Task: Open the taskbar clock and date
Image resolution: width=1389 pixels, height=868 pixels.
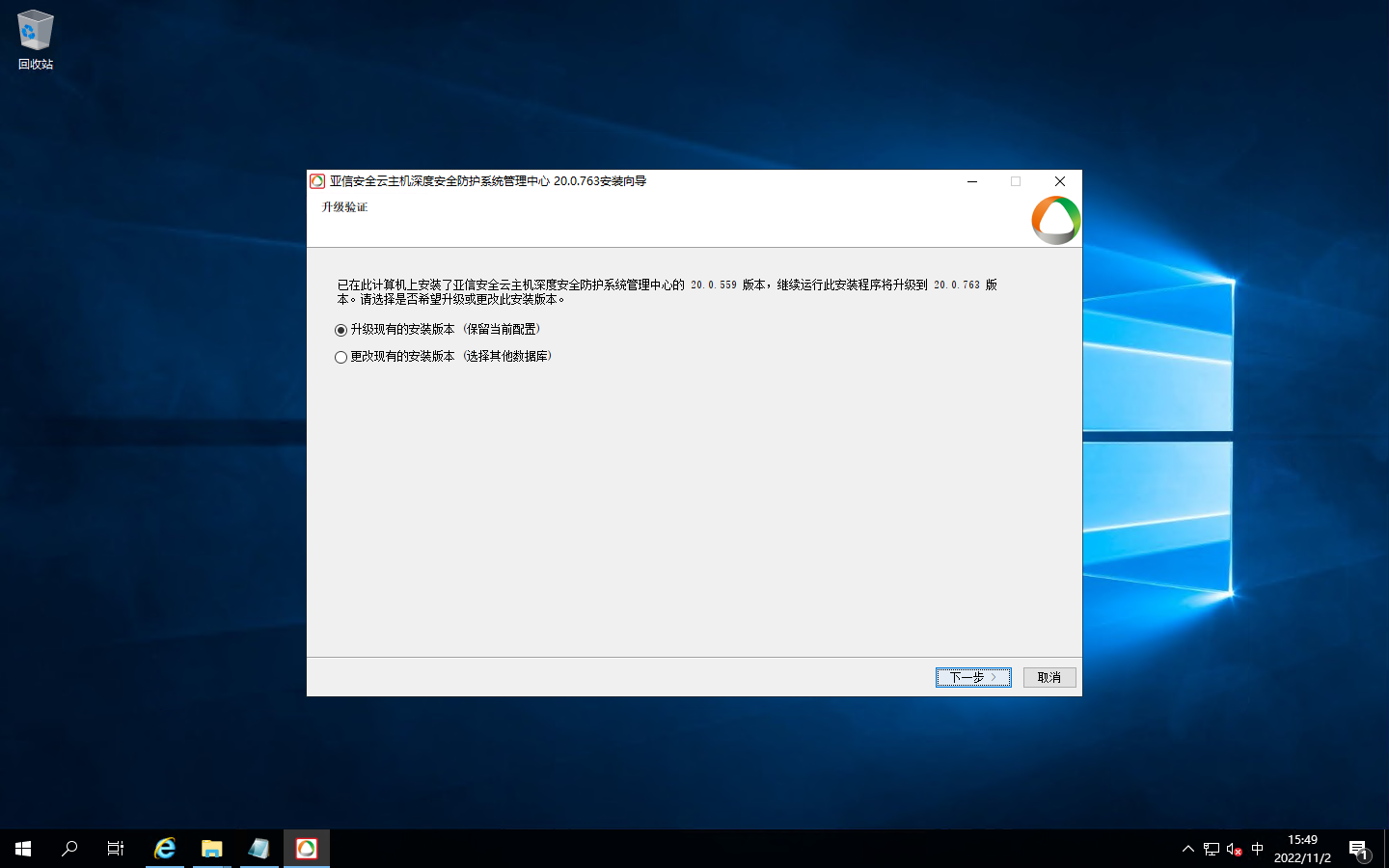Action: pos(1302,849)
